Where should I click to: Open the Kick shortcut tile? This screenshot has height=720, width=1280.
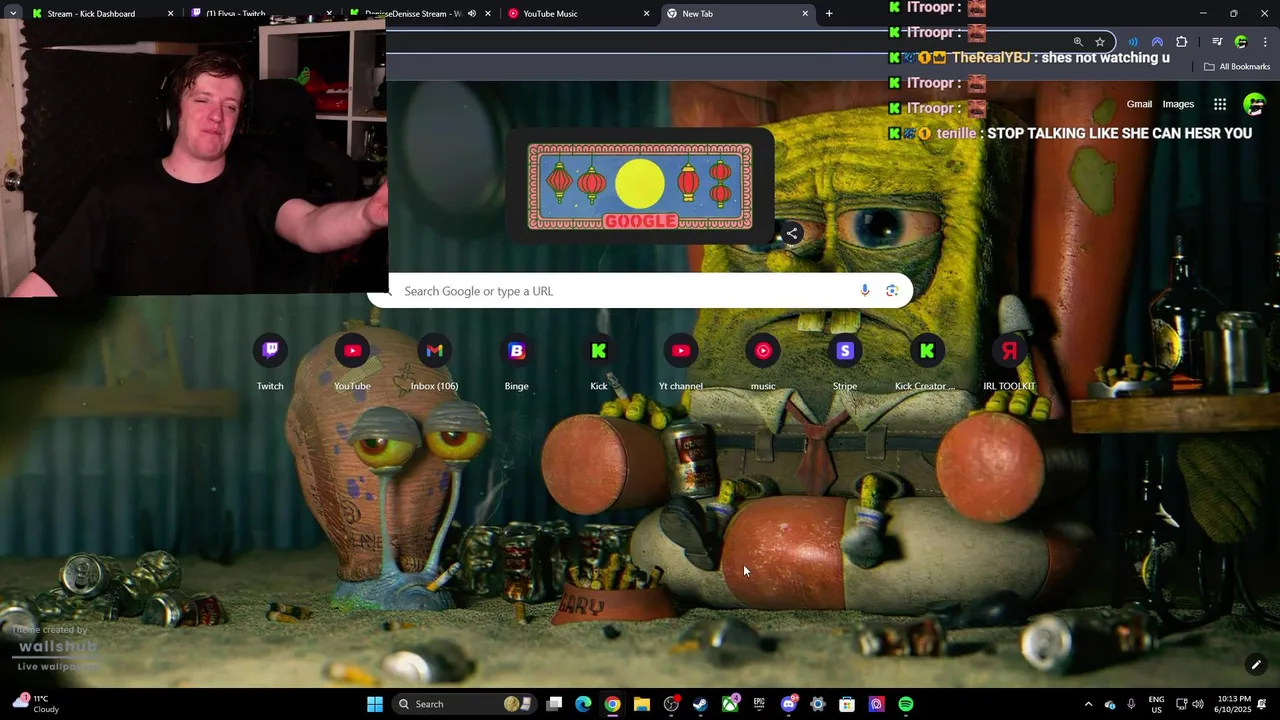598,361
